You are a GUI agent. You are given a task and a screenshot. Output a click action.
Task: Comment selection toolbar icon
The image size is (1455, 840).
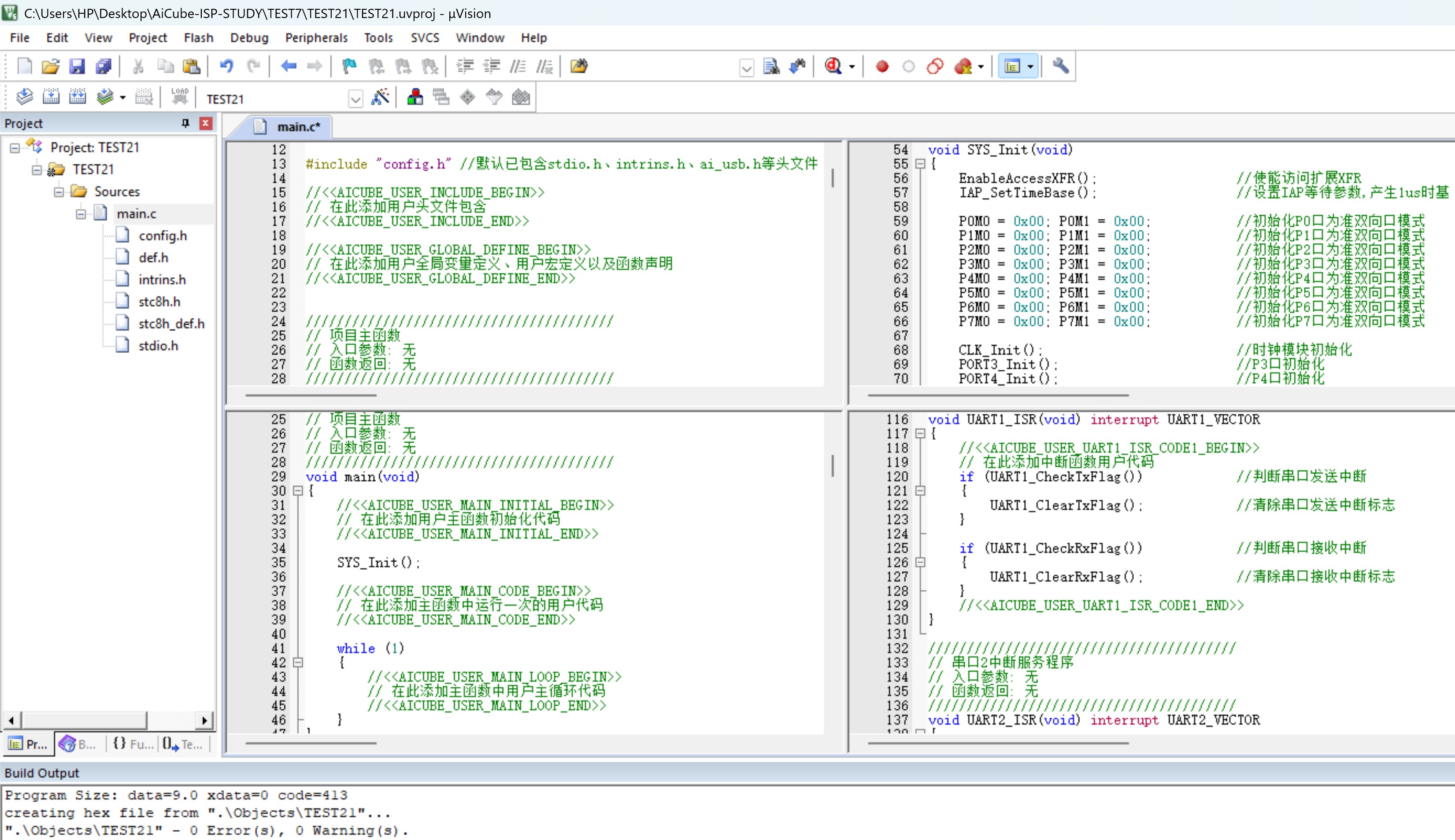[518, 66]
